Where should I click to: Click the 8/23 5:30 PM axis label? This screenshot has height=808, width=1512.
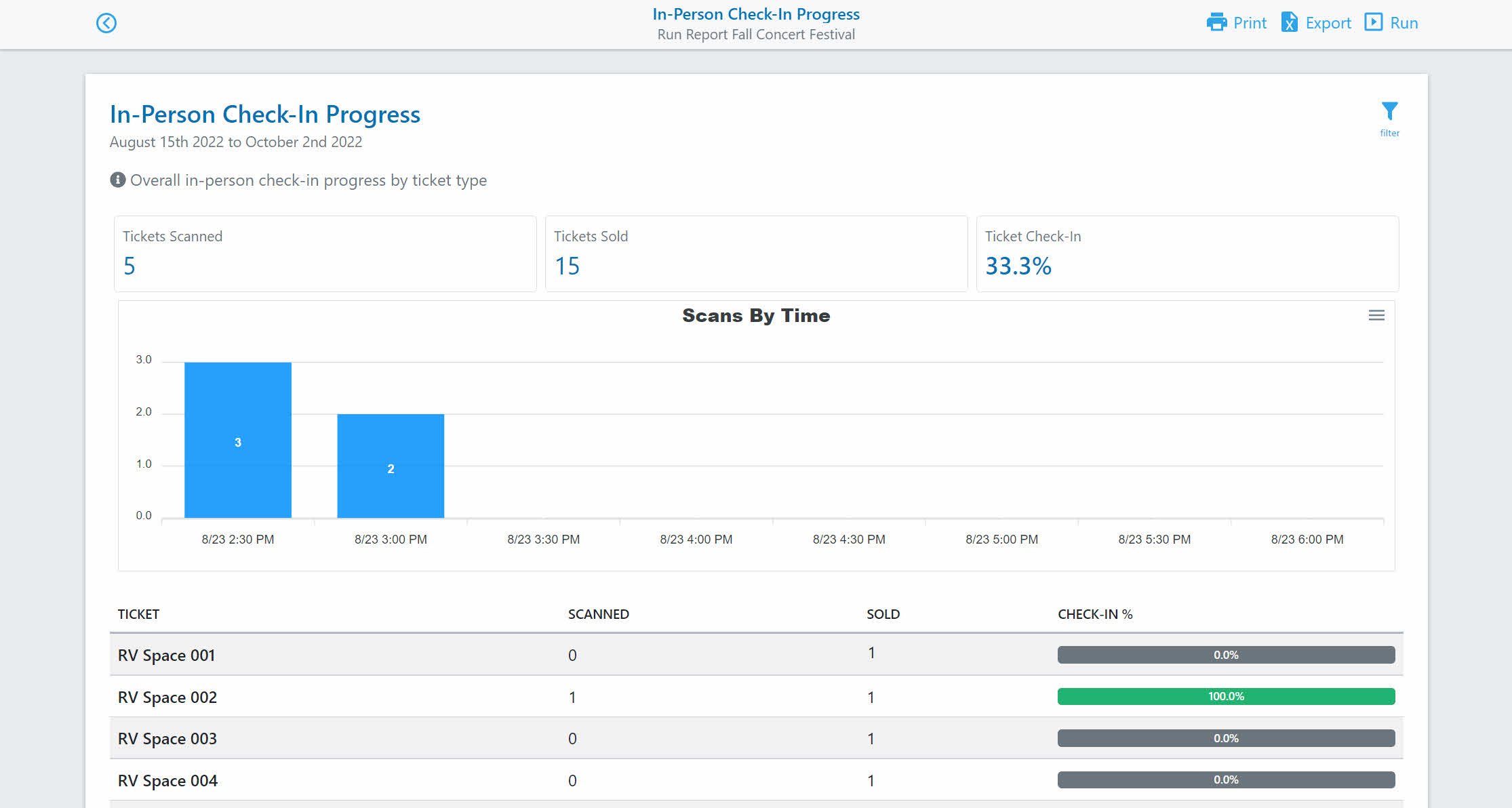point(1154,540)
